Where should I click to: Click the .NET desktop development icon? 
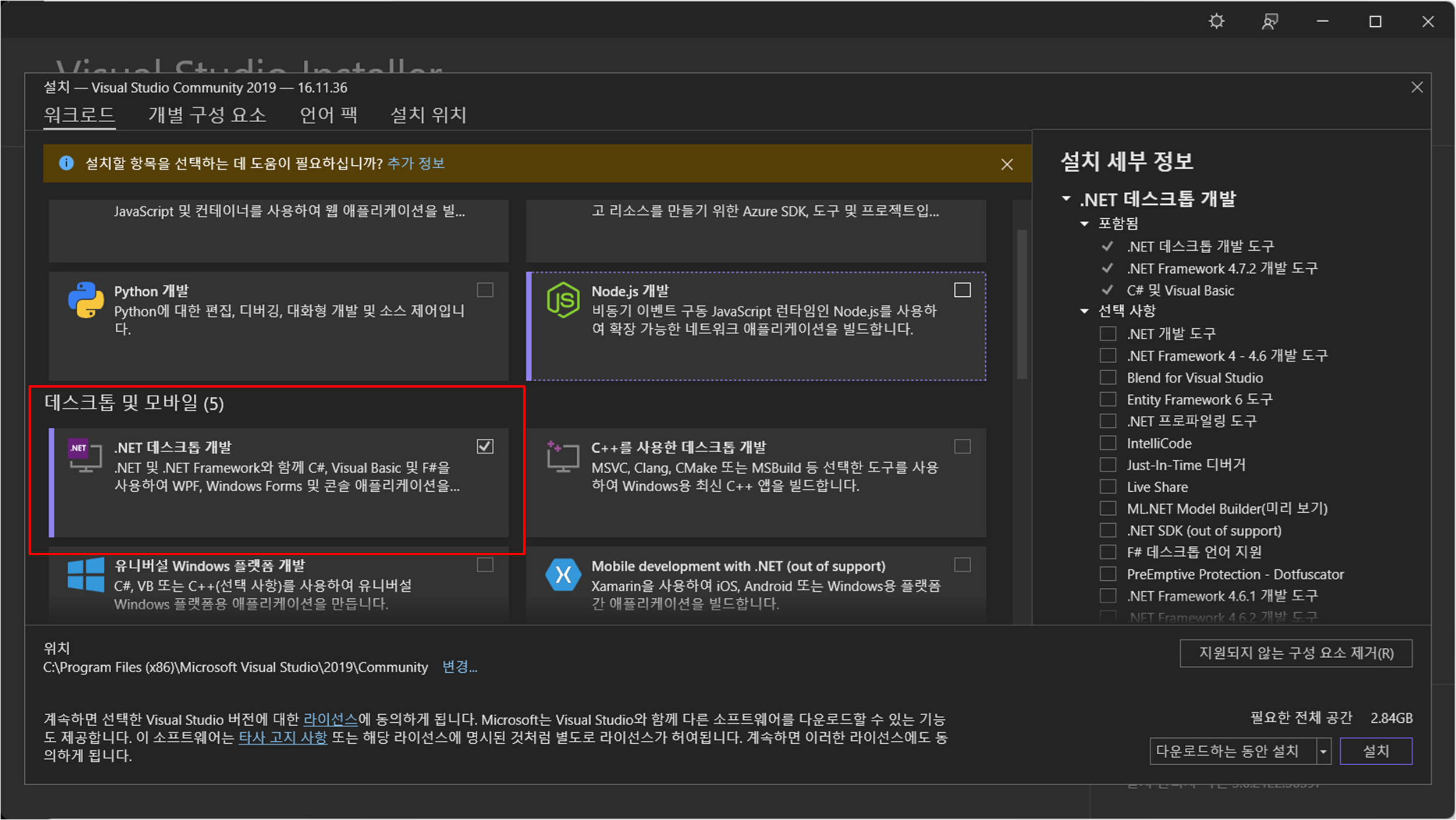85,456
